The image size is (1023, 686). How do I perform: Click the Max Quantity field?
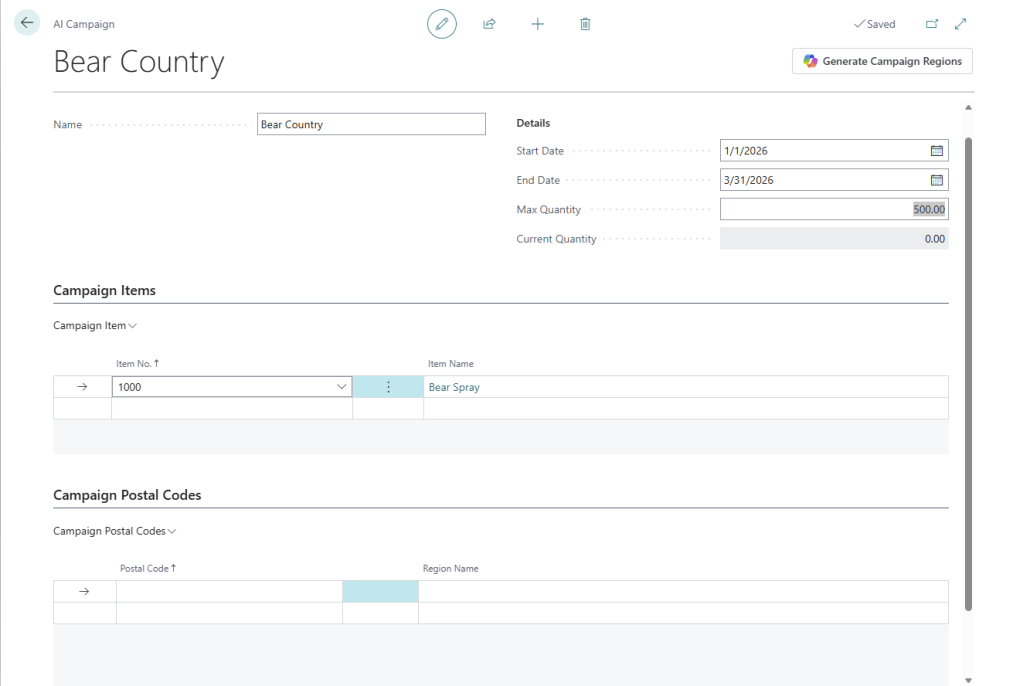pyautogui.click(x=833, y=210)
